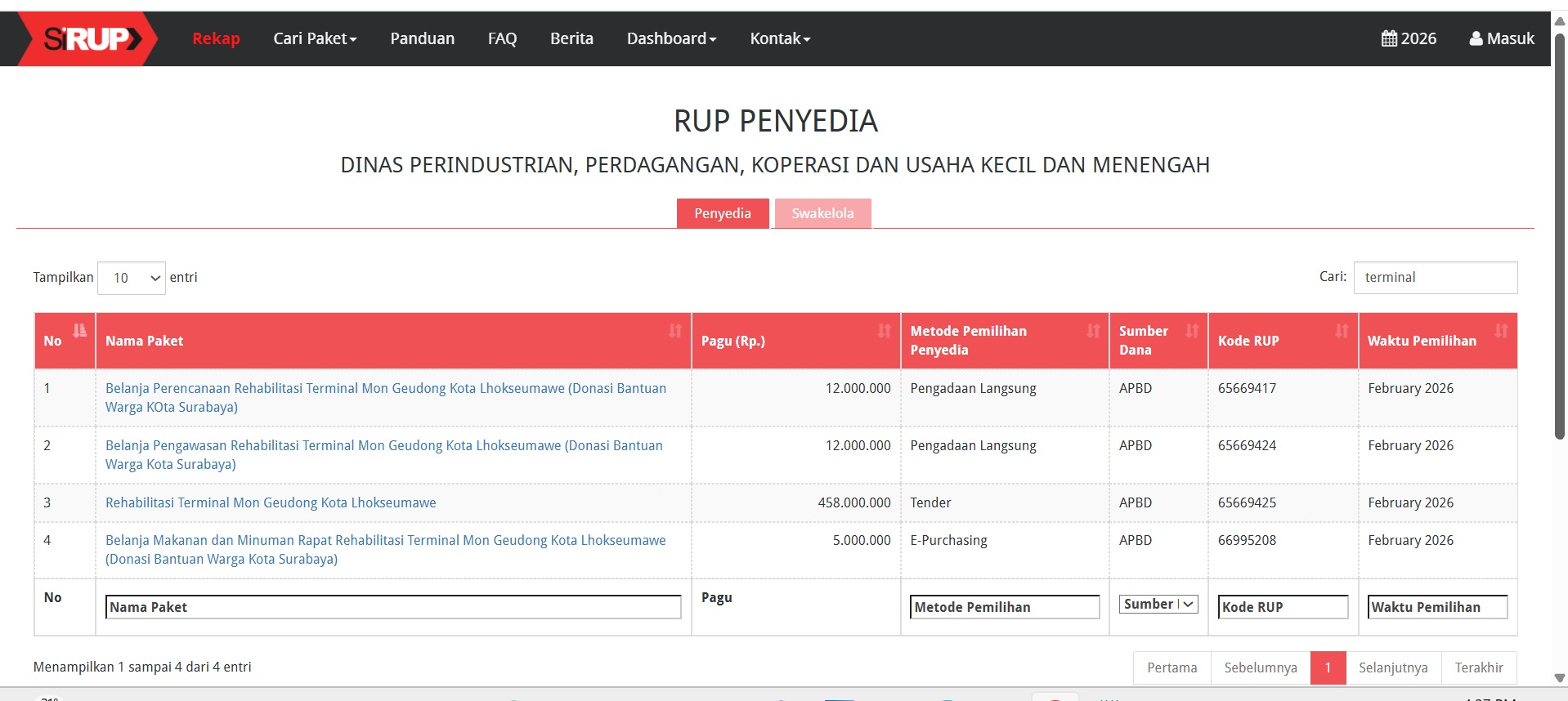Go to the Pertama page

tap(1172, 668)
